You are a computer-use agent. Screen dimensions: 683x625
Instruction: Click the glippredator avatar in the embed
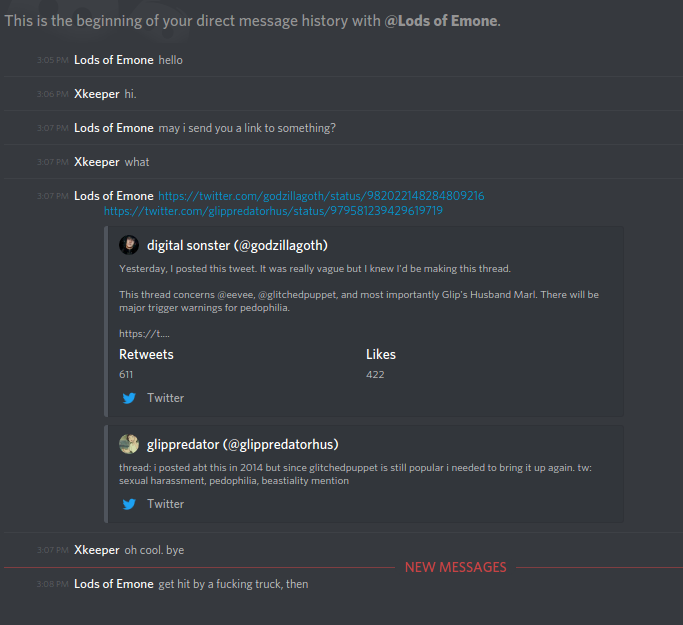click(129, 444)
